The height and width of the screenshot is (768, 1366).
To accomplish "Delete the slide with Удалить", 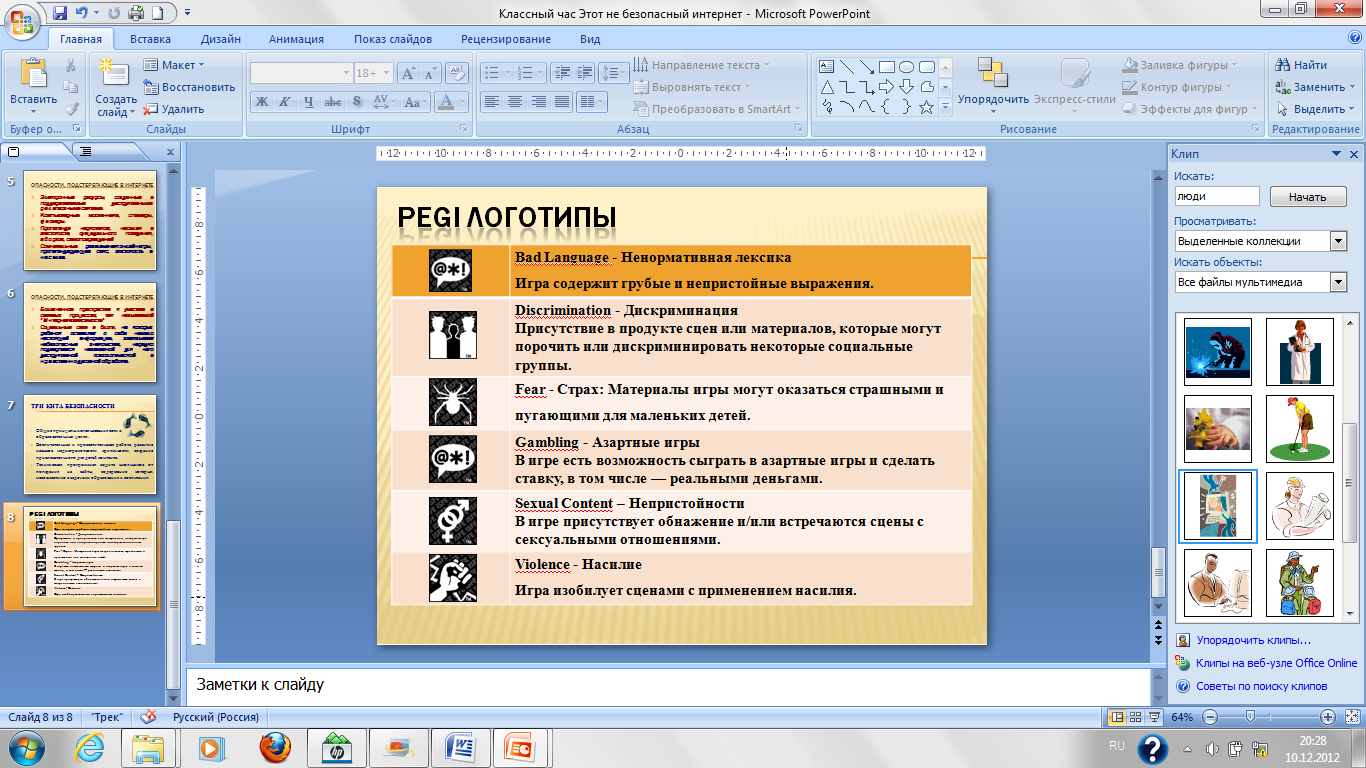I will click(x=174, y=109).
